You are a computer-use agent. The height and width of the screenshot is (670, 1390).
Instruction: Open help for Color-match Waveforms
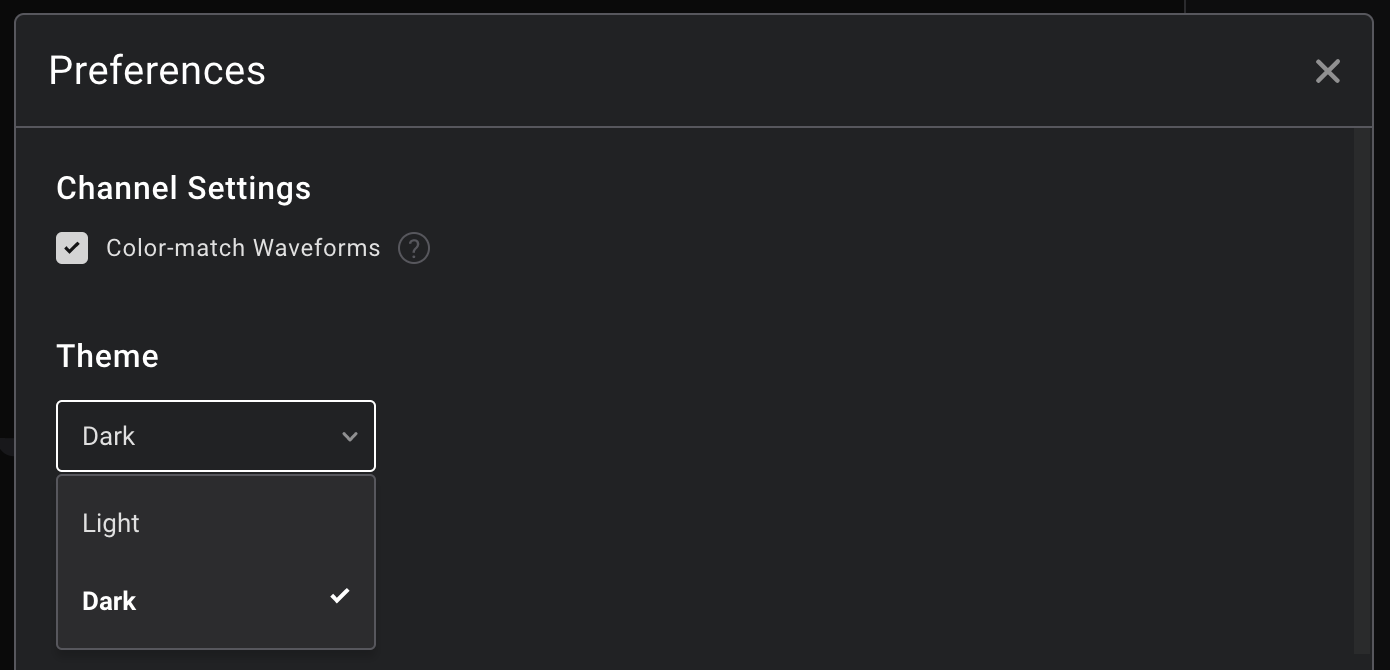414,248
